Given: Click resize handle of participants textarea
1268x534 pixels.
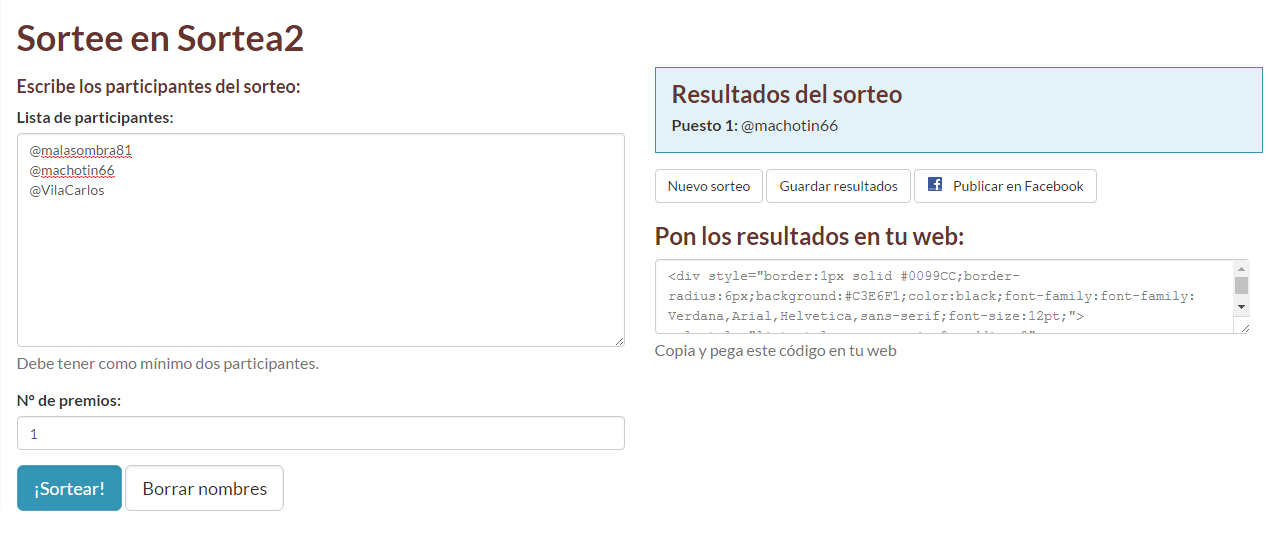Looking at the screenshot, I should click(618, 340).
